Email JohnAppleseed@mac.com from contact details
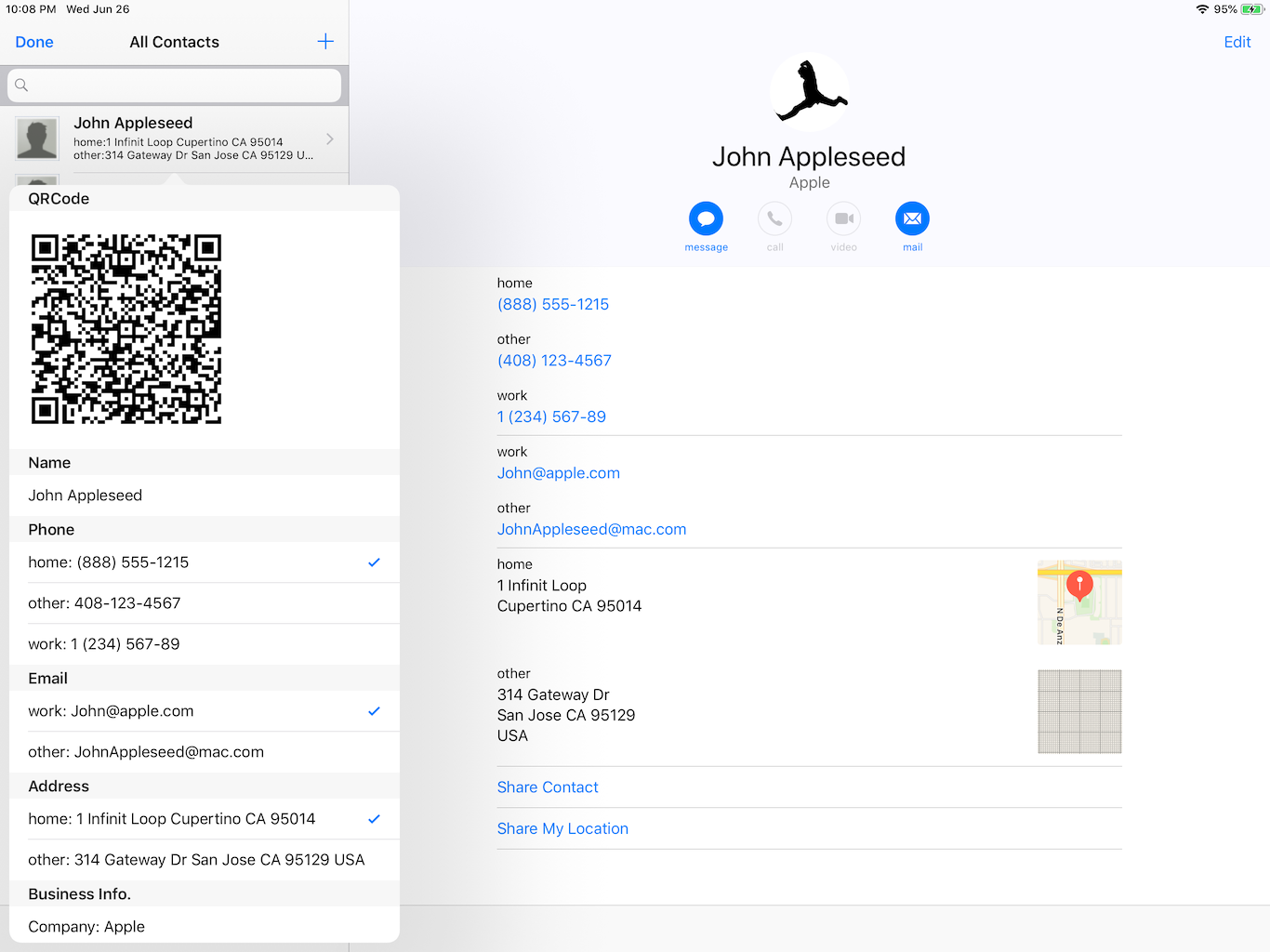This screenshot has width=1270, height=952. click(x=592, y=529)
